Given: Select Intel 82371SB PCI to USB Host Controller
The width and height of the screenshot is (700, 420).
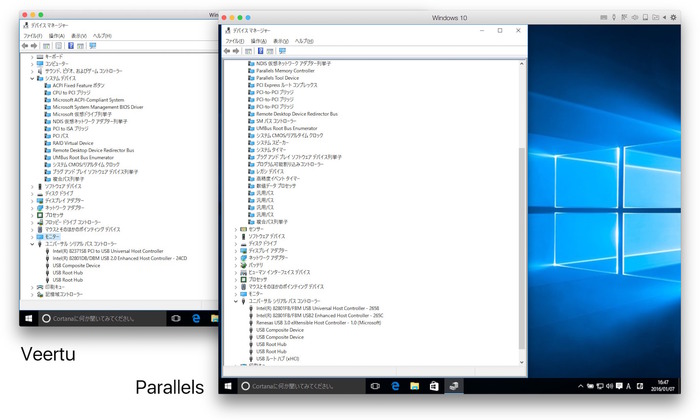Looking at the screenshot, I should point(108,251).
